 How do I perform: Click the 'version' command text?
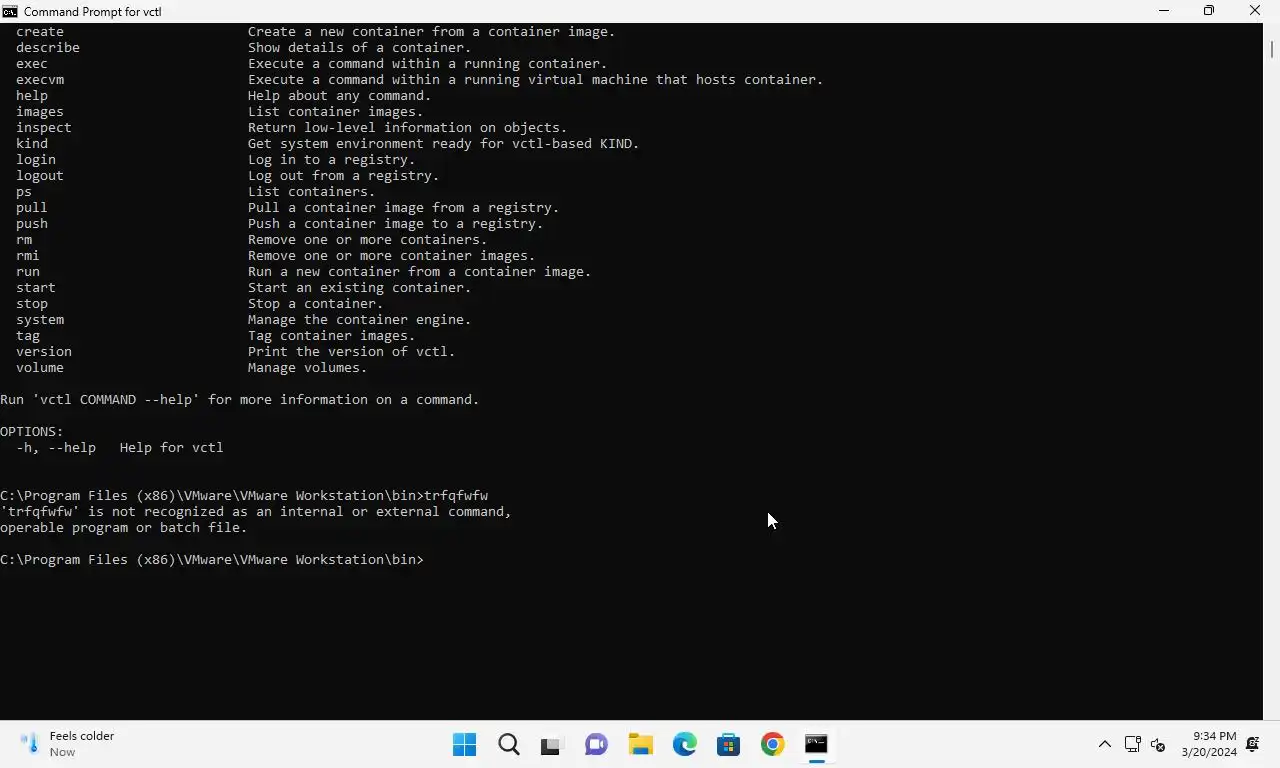tap(44, 351)
